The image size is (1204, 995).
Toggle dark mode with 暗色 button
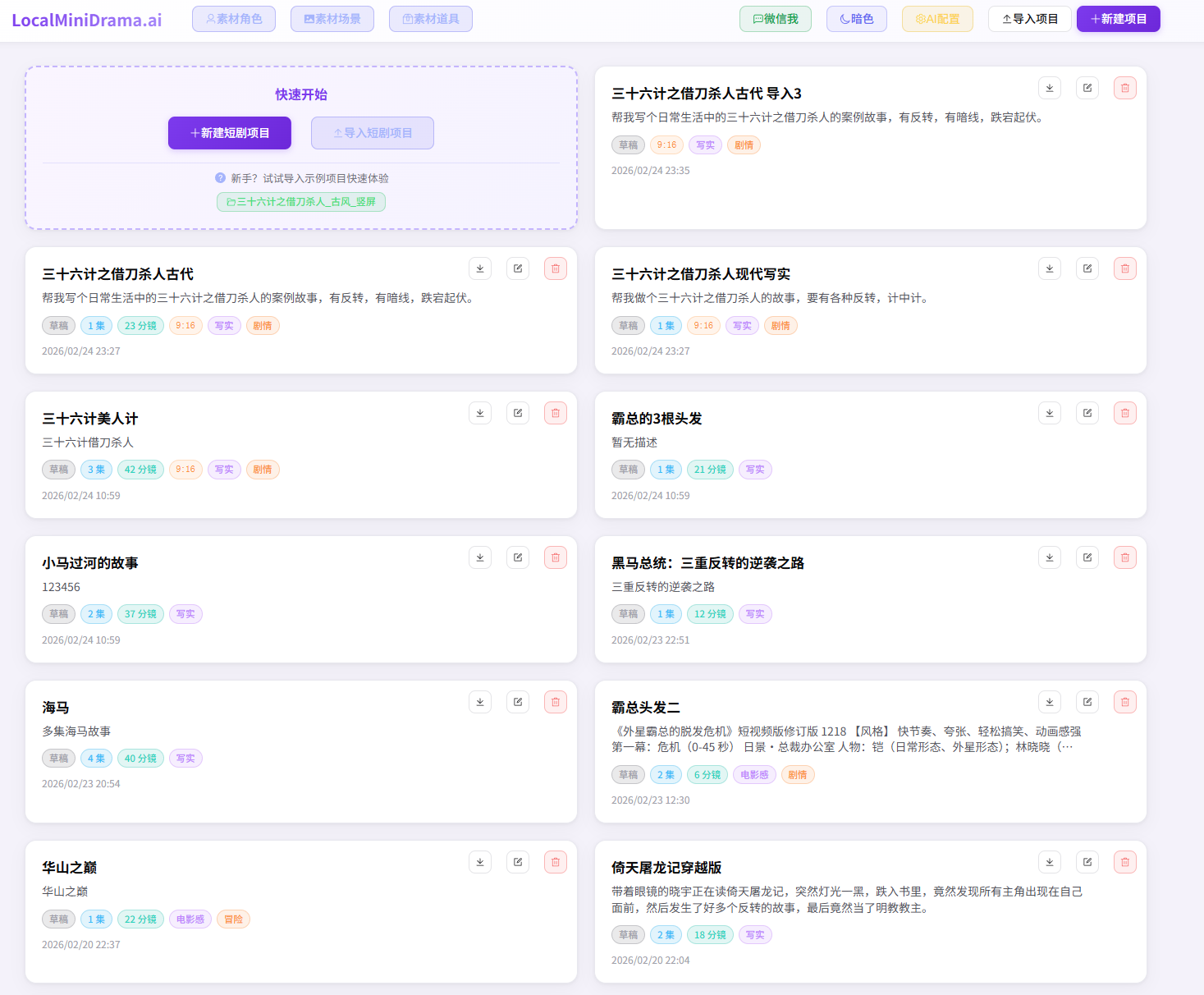[x=856, y=19]
